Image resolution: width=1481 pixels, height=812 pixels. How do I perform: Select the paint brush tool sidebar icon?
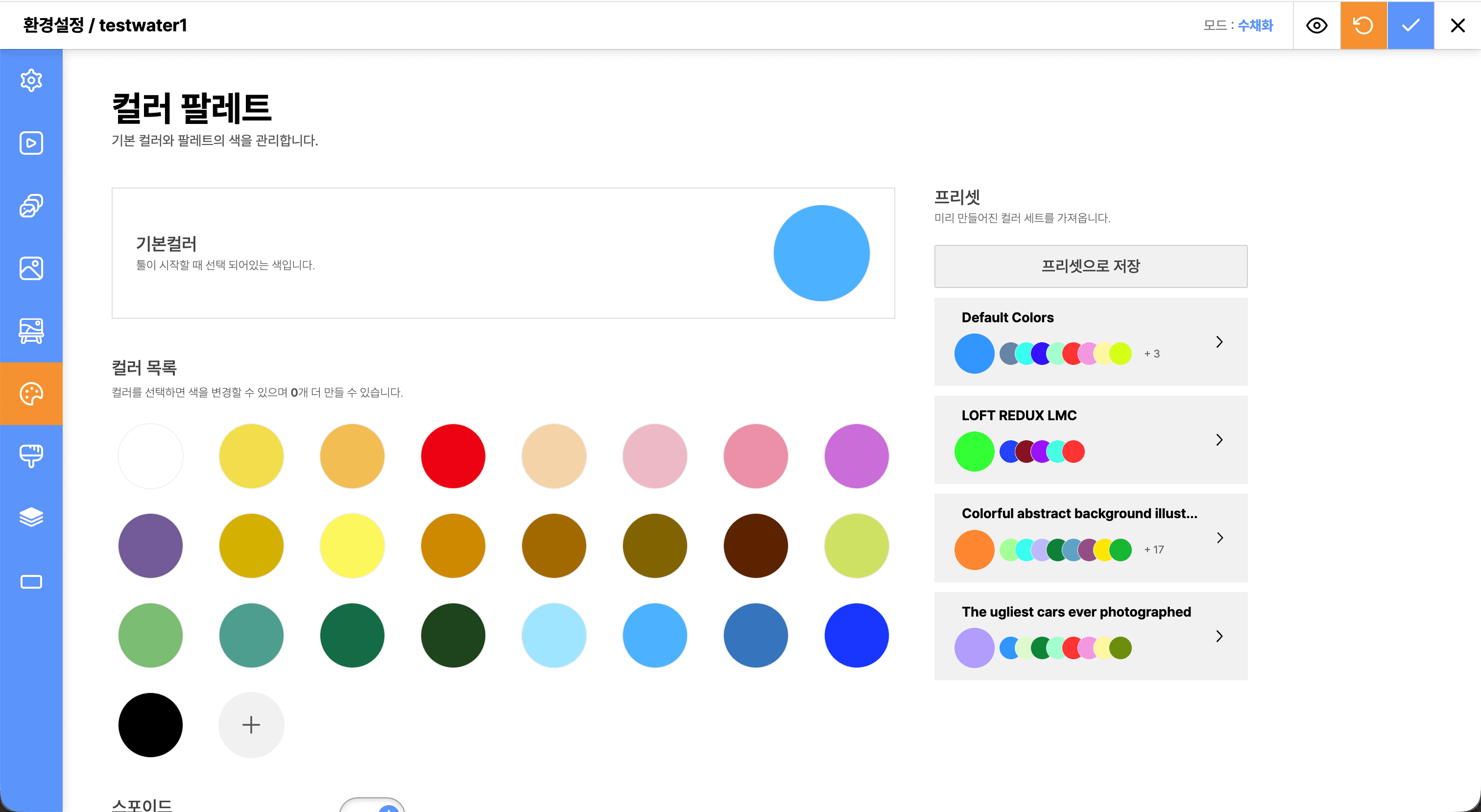click(31, 456)
